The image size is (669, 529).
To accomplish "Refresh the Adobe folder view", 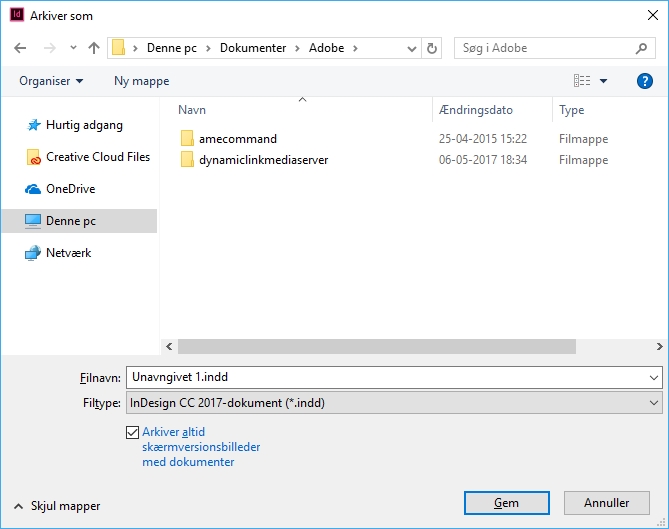I will pyautogui.click(x=431, y=48).
